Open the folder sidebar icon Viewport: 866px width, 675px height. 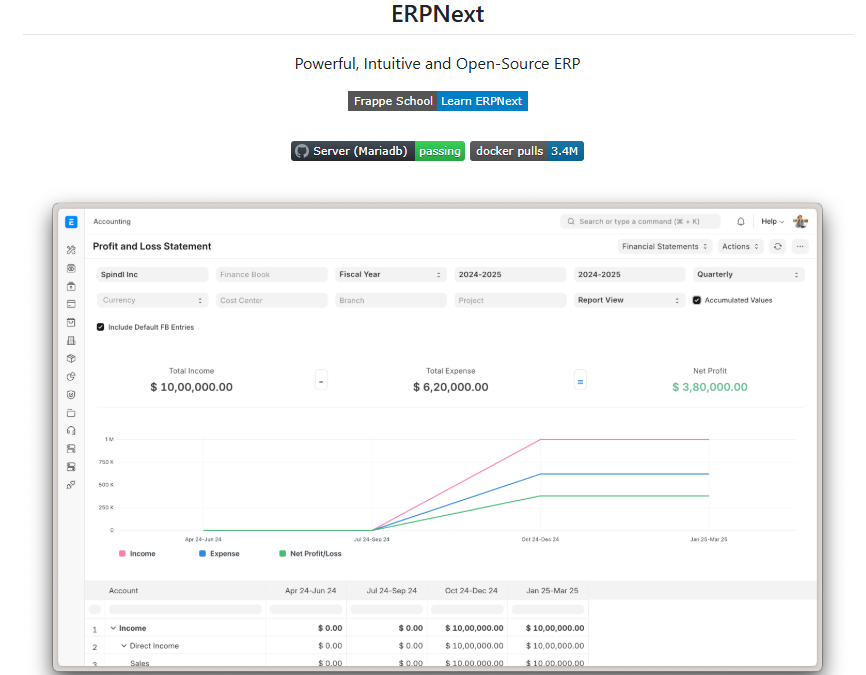coord(71,413)
